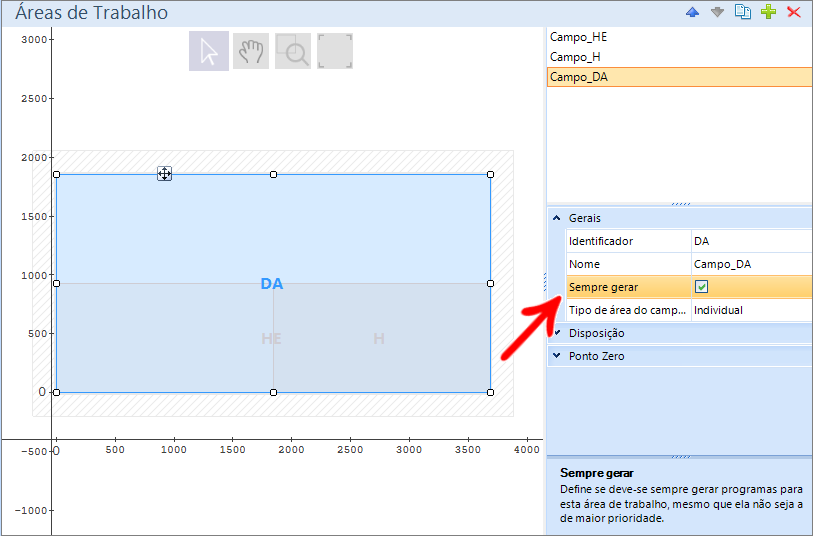Image resolution: width=813 pixels, height=536 pixels.
Task: Edit the Identificador value DA
Action: pyautogui.click(x=752, y=241)
